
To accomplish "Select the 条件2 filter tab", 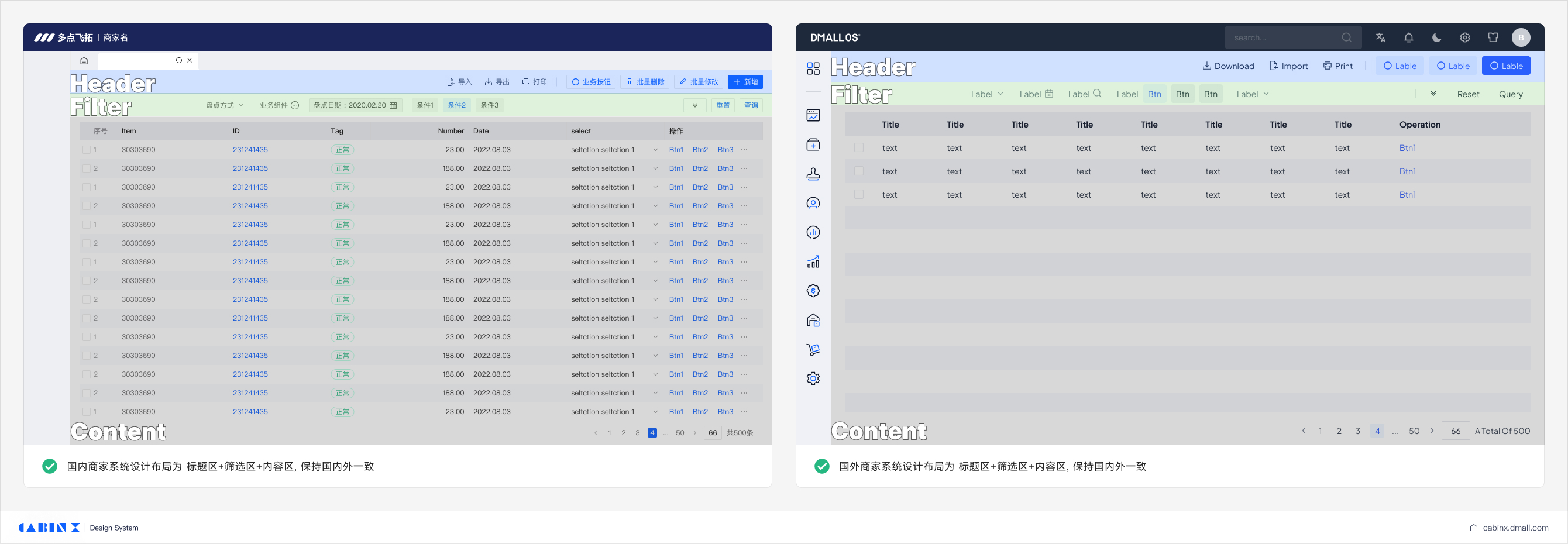I will pyautogui.click(x=456, y=105).
